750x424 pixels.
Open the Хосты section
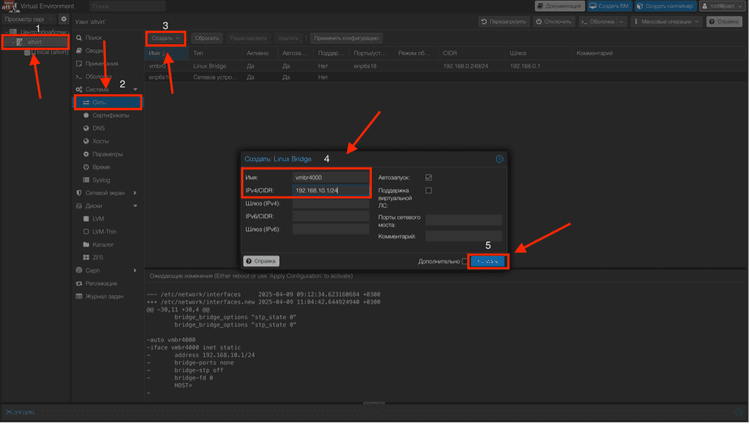(100, 141)
